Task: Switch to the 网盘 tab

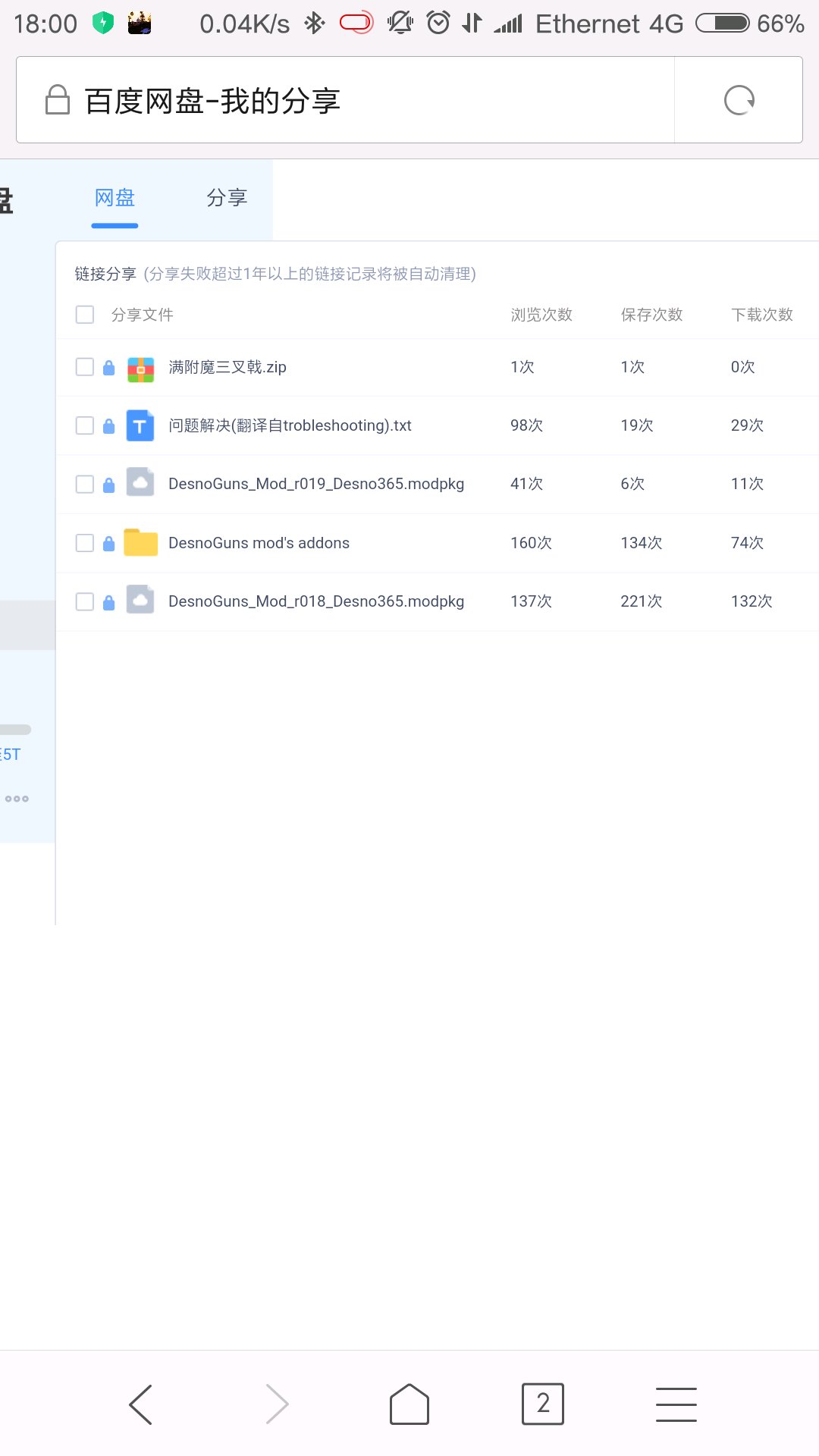Action: (115, 198)
